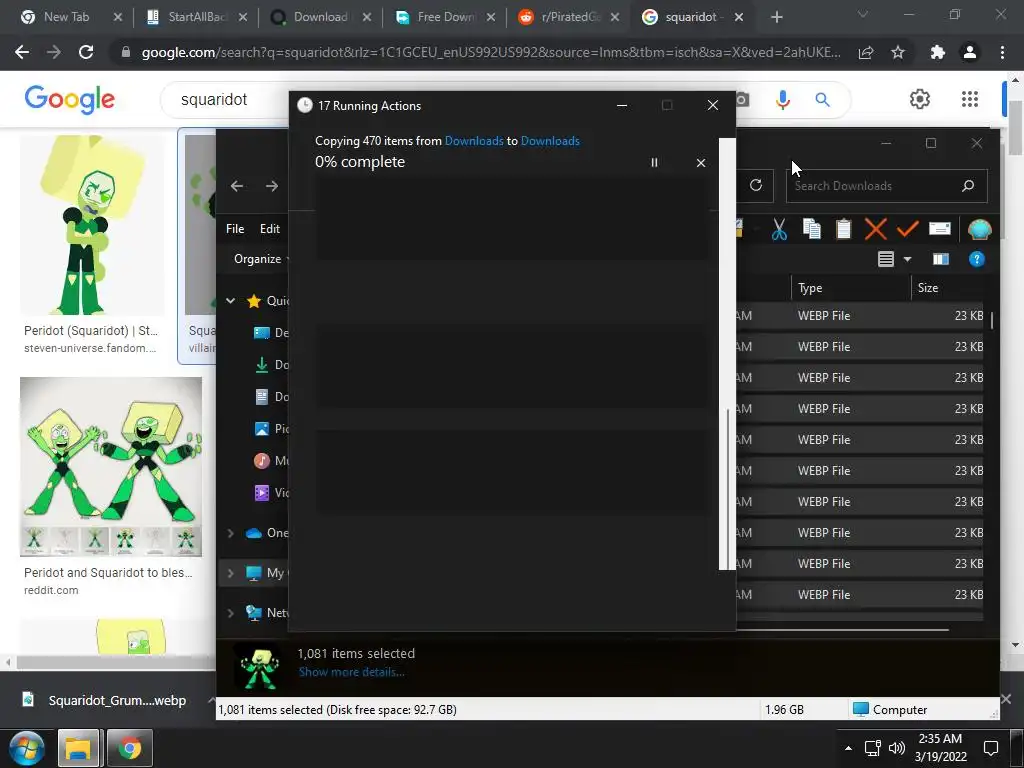Open the Chrome three-dot menu

(x=1002, y=52)
